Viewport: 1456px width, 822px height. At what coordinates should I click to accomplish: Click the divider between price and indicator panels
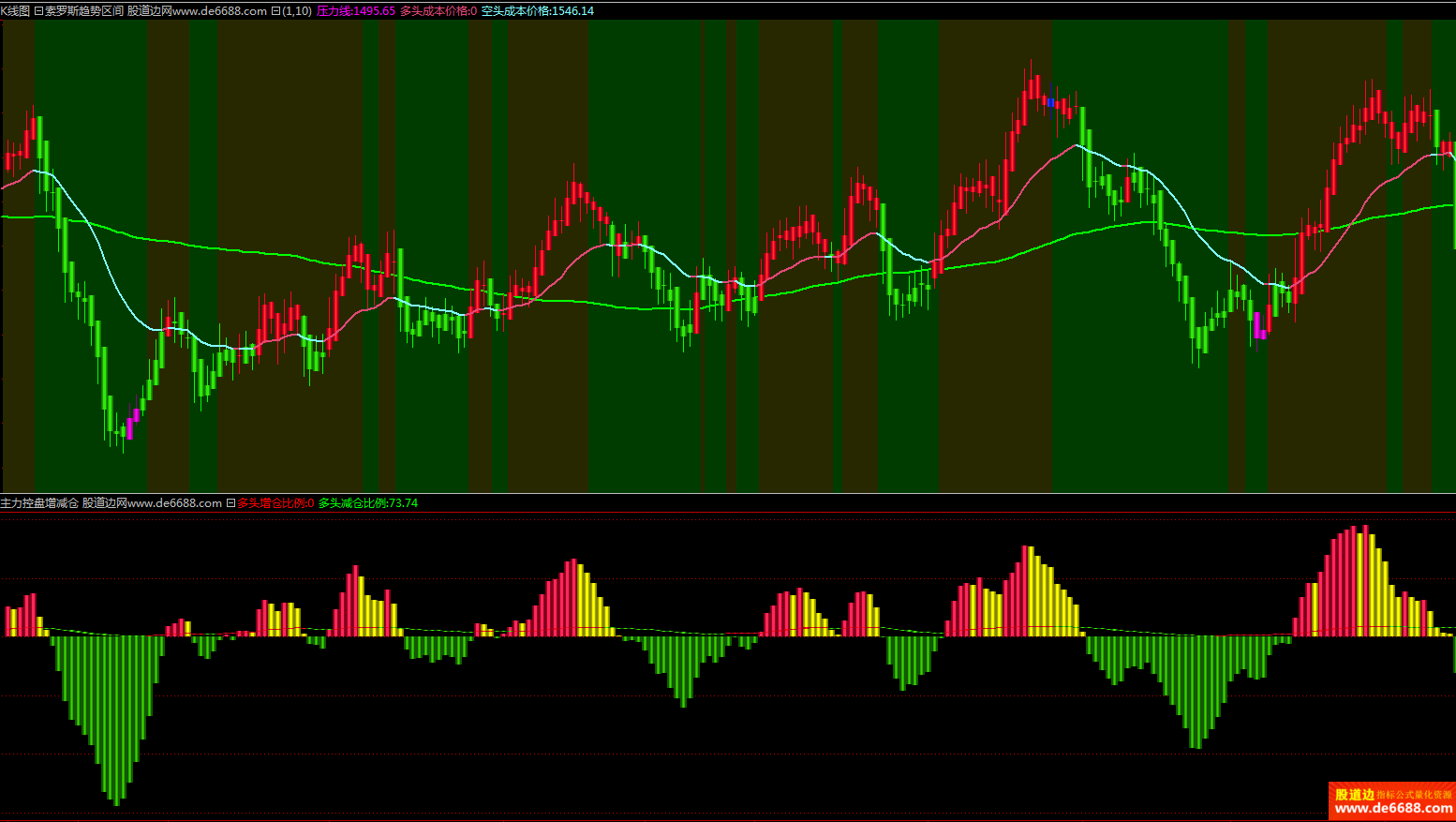coord(728,494)
